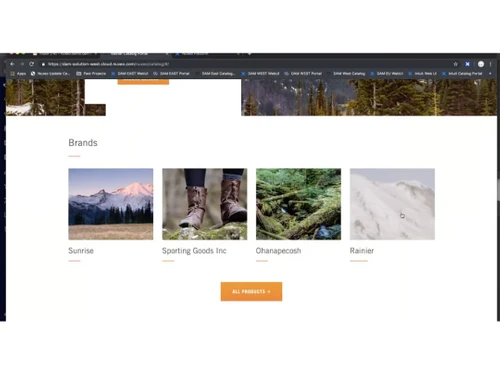Open the DAM West Catalog bookmark

coord(346,73)
